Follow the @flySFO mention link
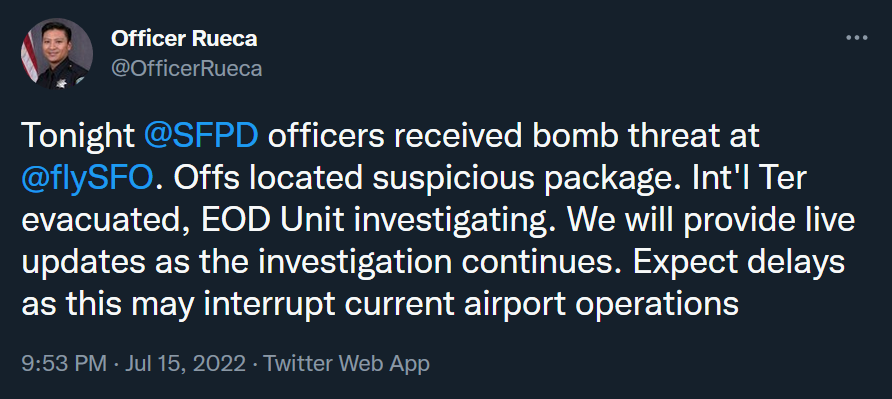Viewport: 892px width, 399px height. pos(88,178)
